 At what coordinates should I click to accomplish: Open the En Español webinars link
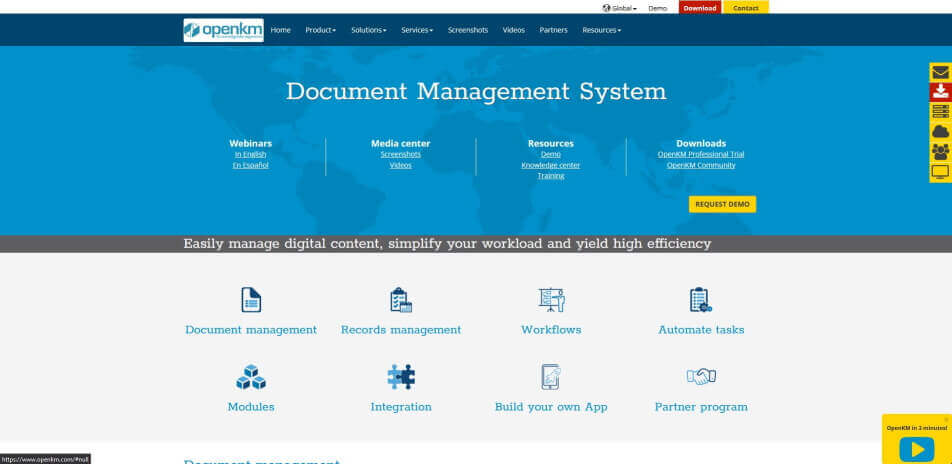[x=251, y=165]
